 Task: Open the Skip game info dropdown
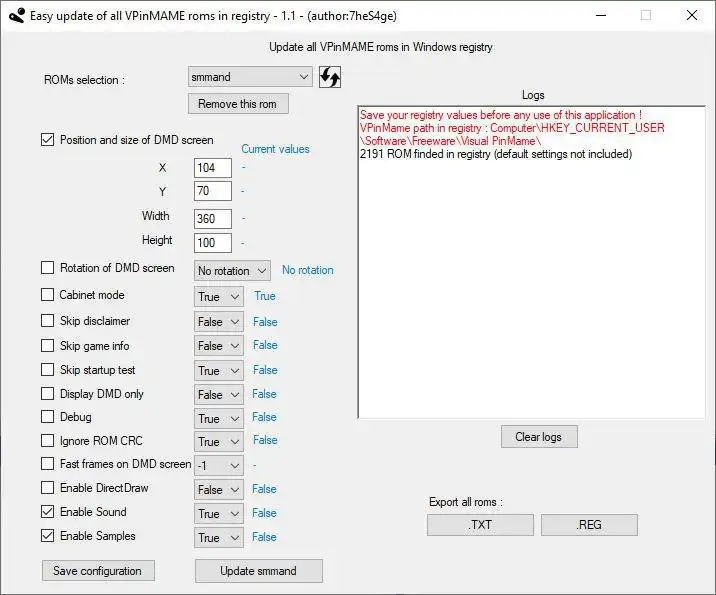pyautogui.click(x=219, y=346)
